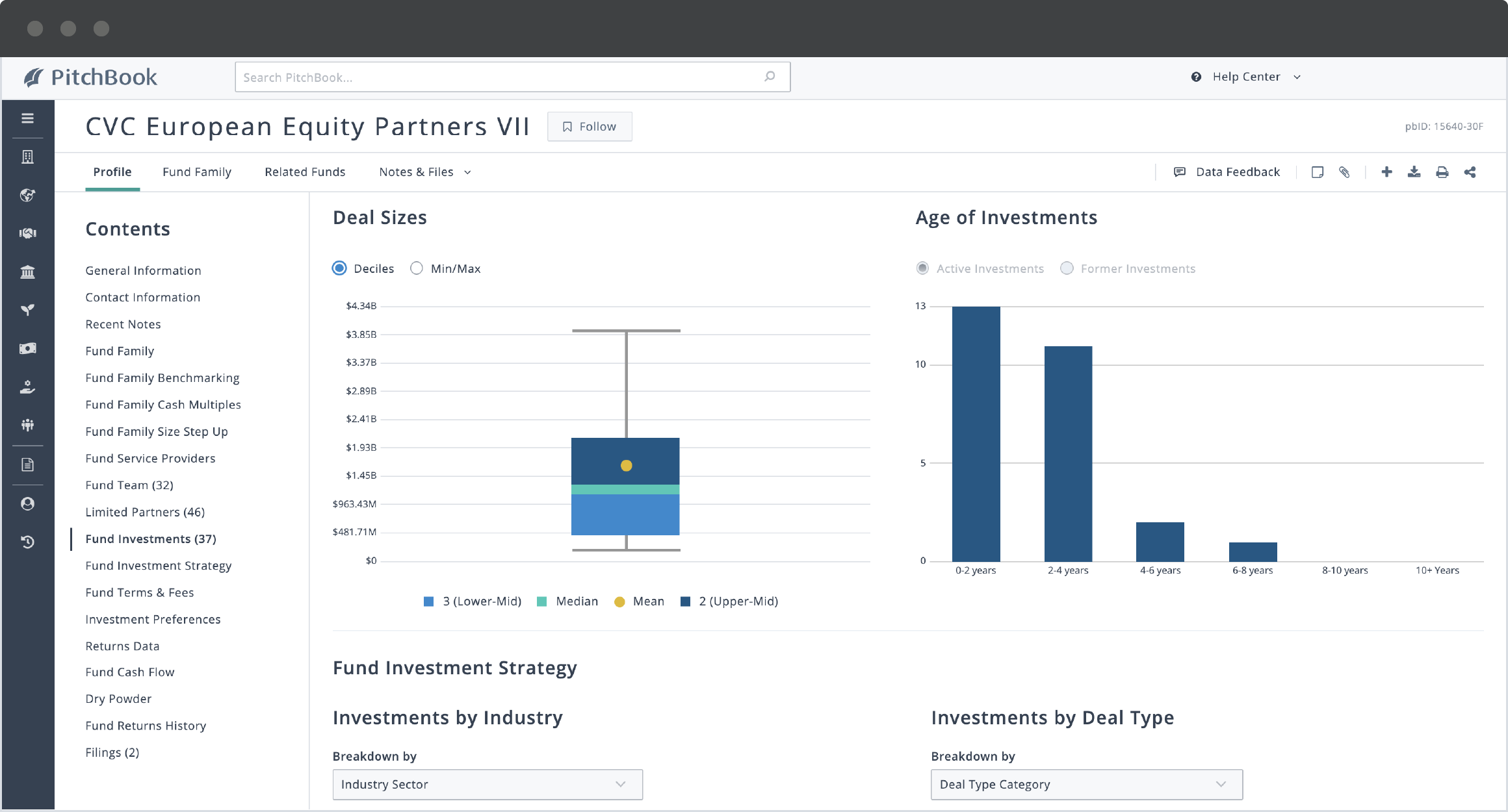The width and height of the screenshot is (1508, 812).
Task: Select the Former Investments radio option
Action: 1067,268
